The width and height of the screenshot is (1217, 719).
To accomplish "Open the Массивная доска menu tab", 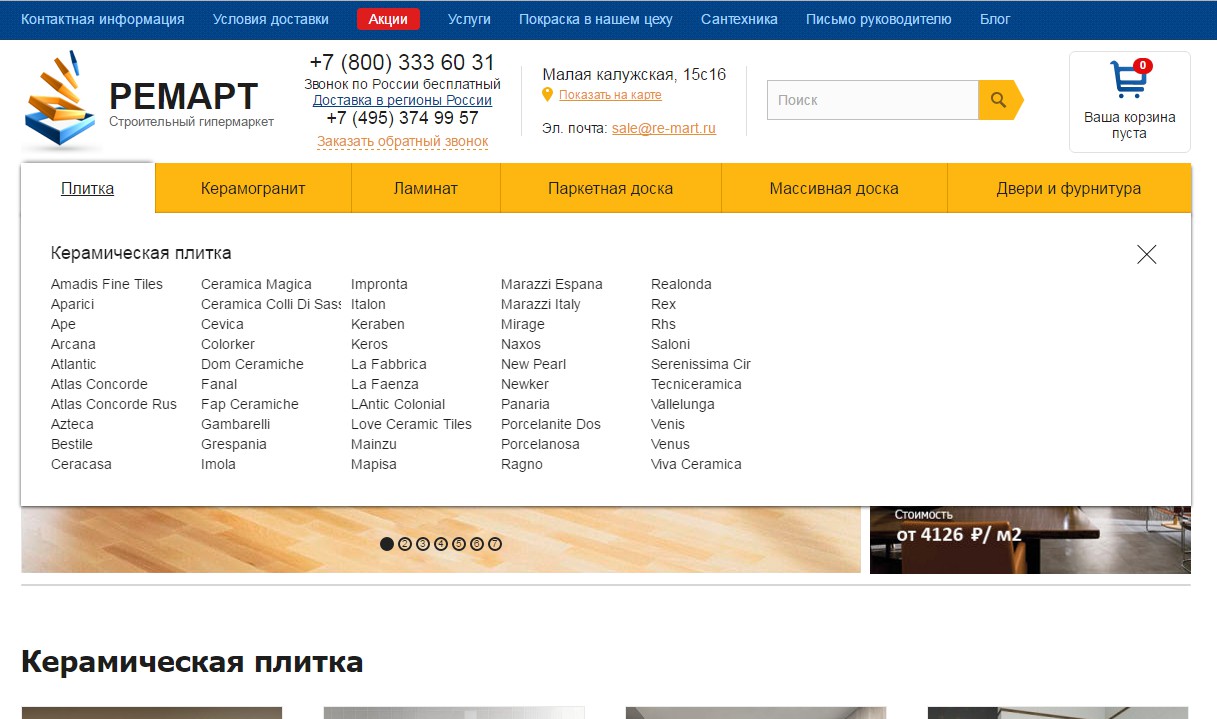I will (834, 188).
